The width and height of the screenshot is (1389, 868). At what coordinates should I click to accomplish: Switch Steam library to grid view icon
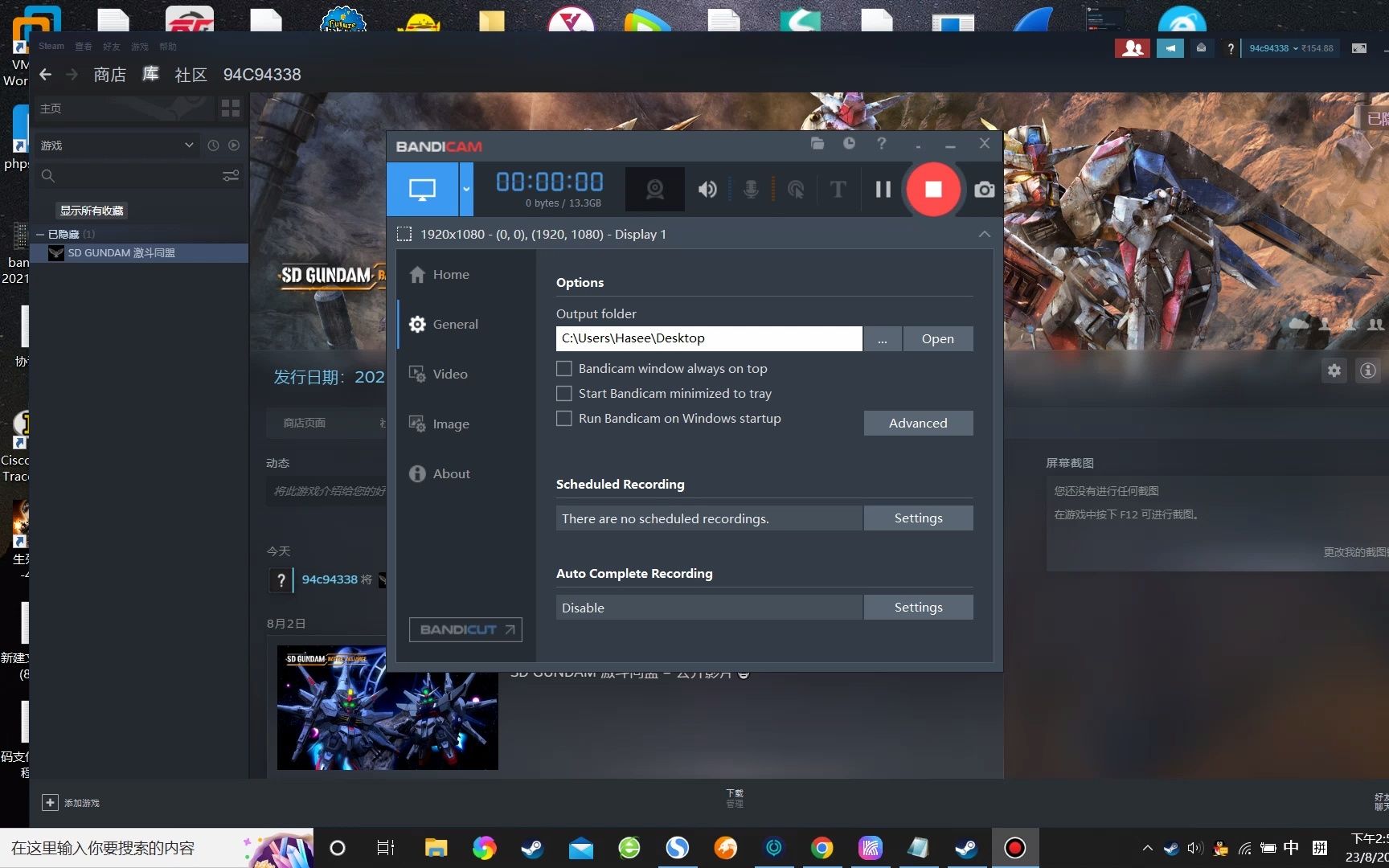pos(231,108)
